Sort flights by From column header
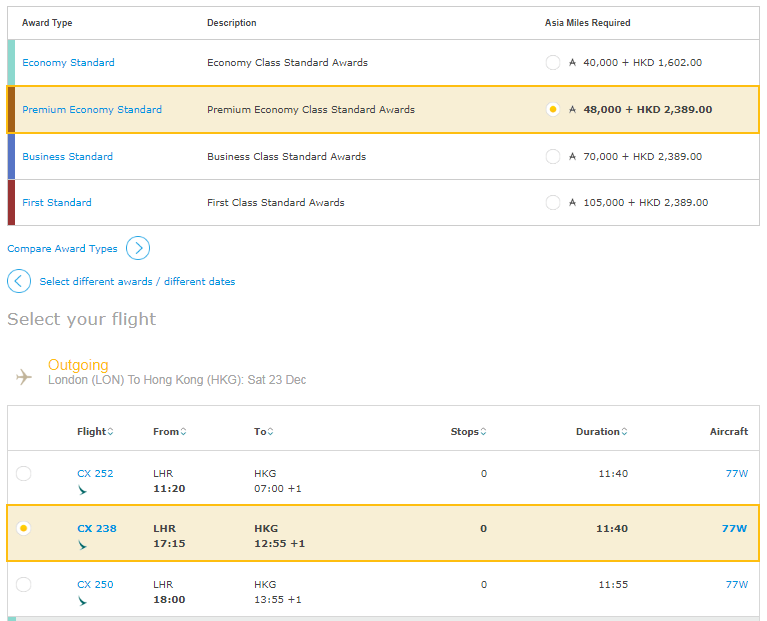 tap(169, 432)
